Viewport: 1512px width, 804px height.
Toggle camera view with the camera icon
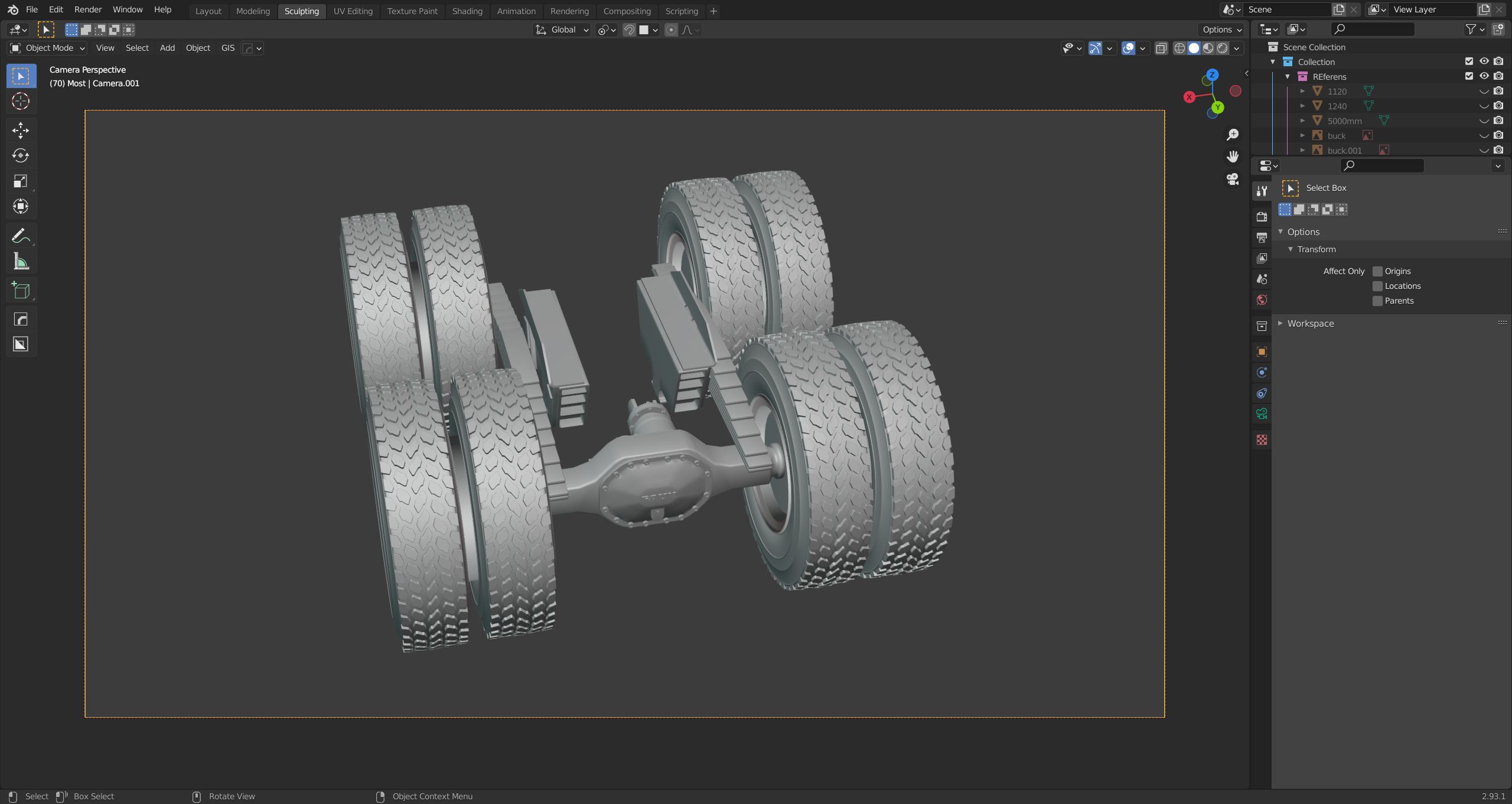(x=1232, y=179)
